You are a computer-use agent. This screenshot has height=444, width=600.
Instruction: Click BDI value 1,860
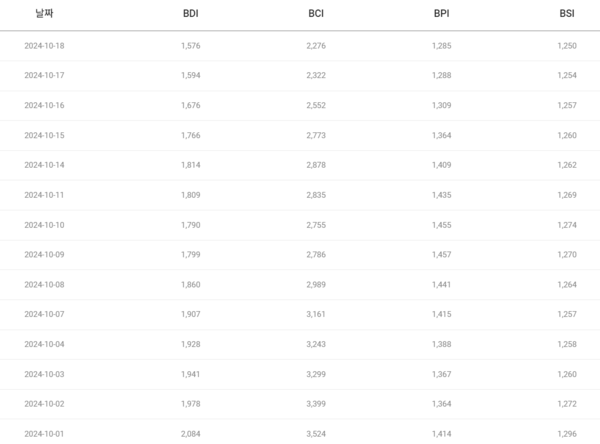point(191,285)
